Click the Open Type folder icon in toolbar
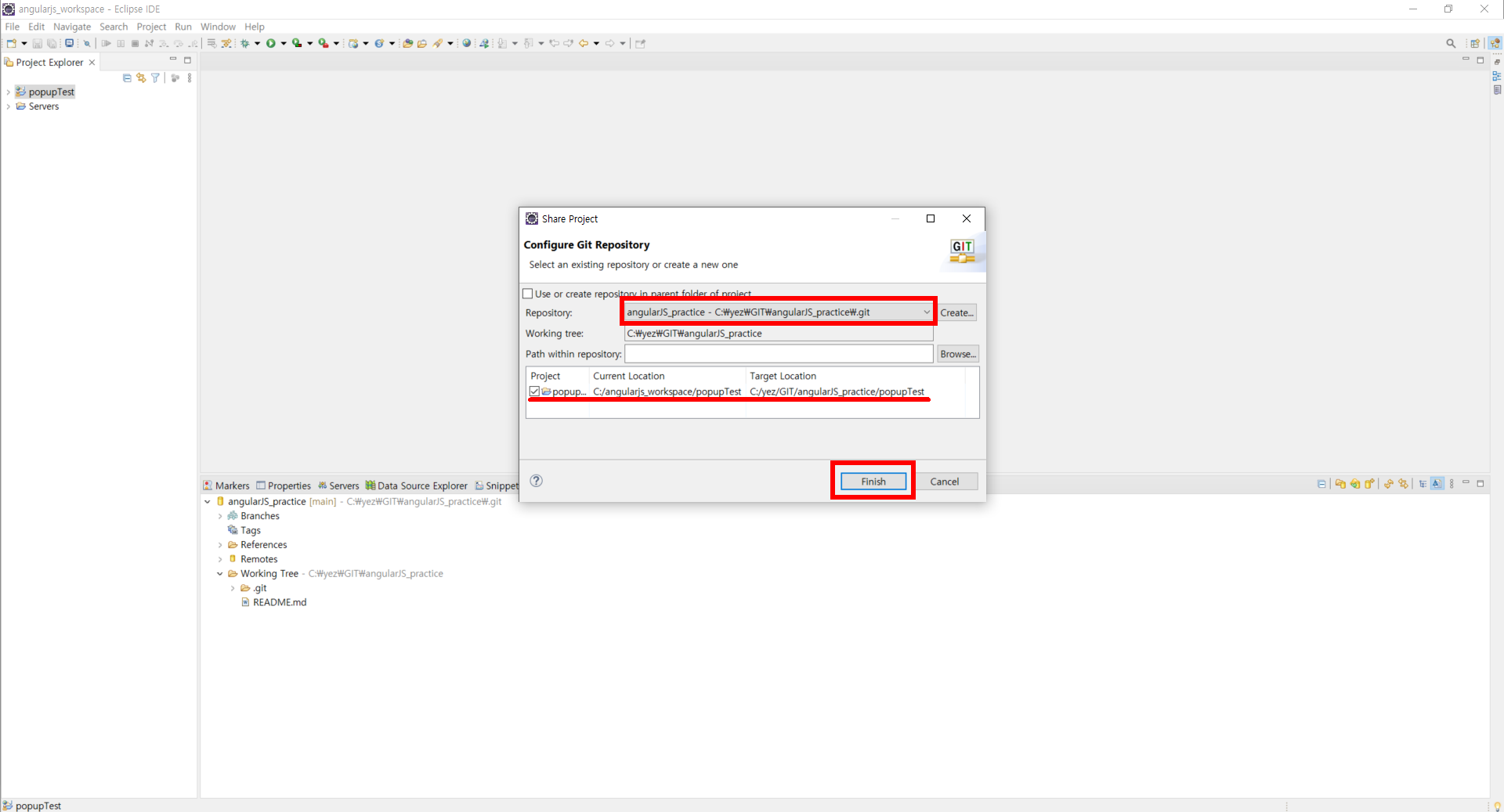The width and height of the screenshot is (1504, 812). 407,43
